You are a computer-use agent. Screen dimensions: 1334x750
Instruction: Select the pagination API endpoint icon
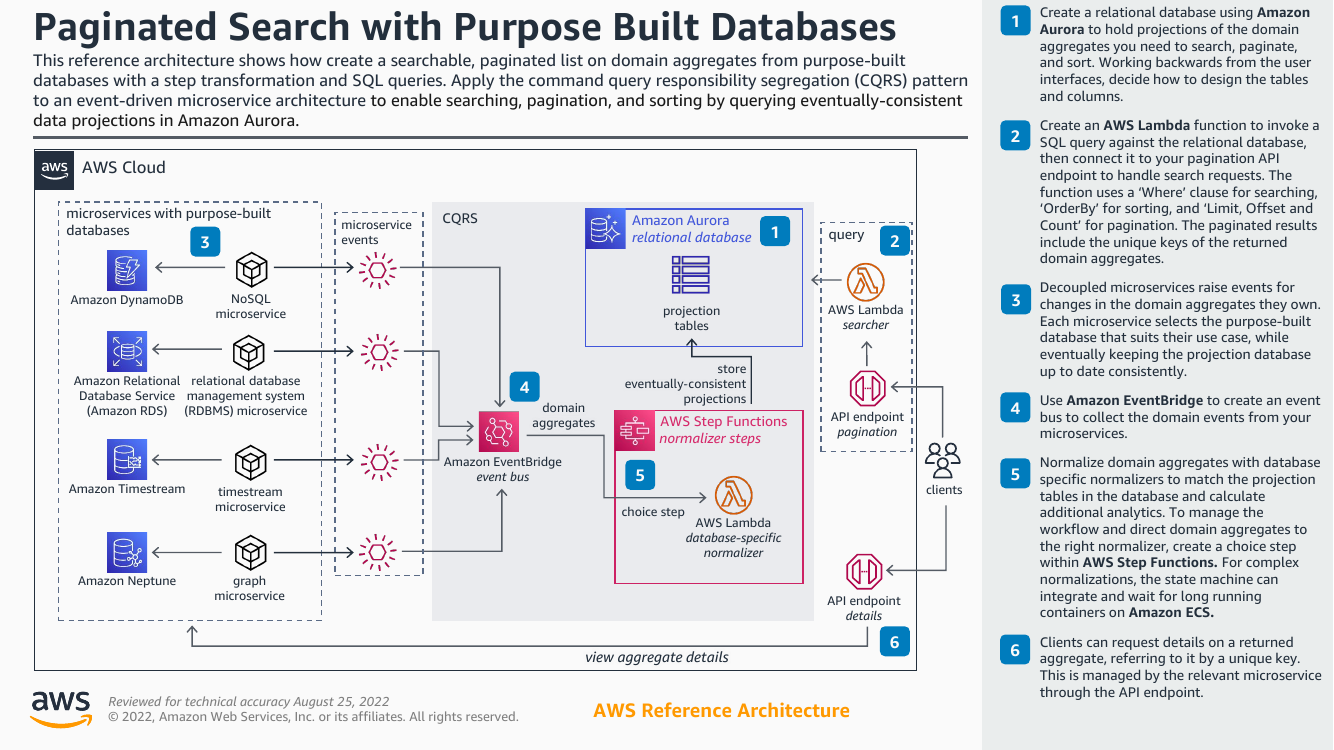(867, 388)
